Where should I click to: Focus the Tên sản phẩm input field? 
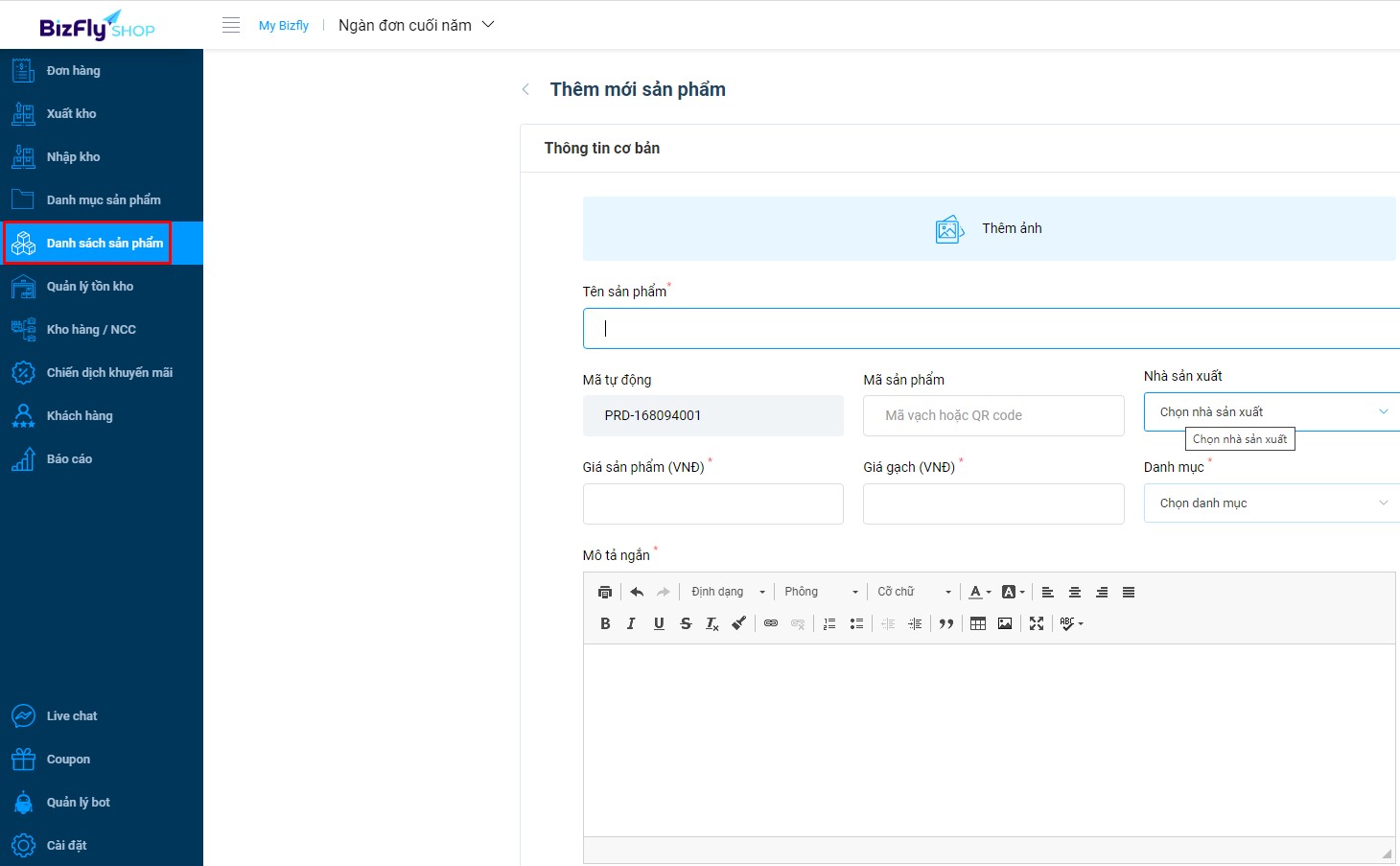tap(992, 328)
